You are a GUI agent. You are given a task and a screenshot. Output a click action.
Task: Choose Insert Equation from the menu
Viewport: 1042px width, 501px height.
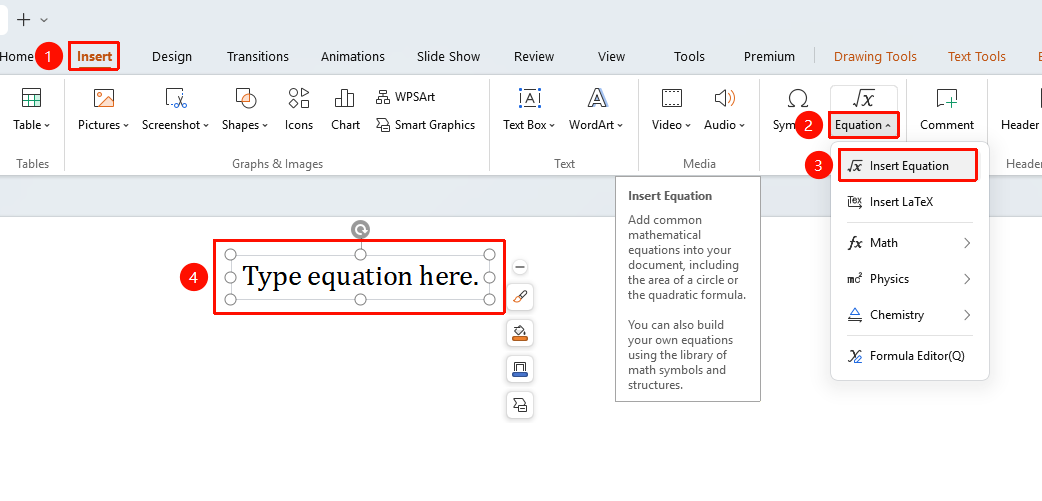tap(908, 166)
